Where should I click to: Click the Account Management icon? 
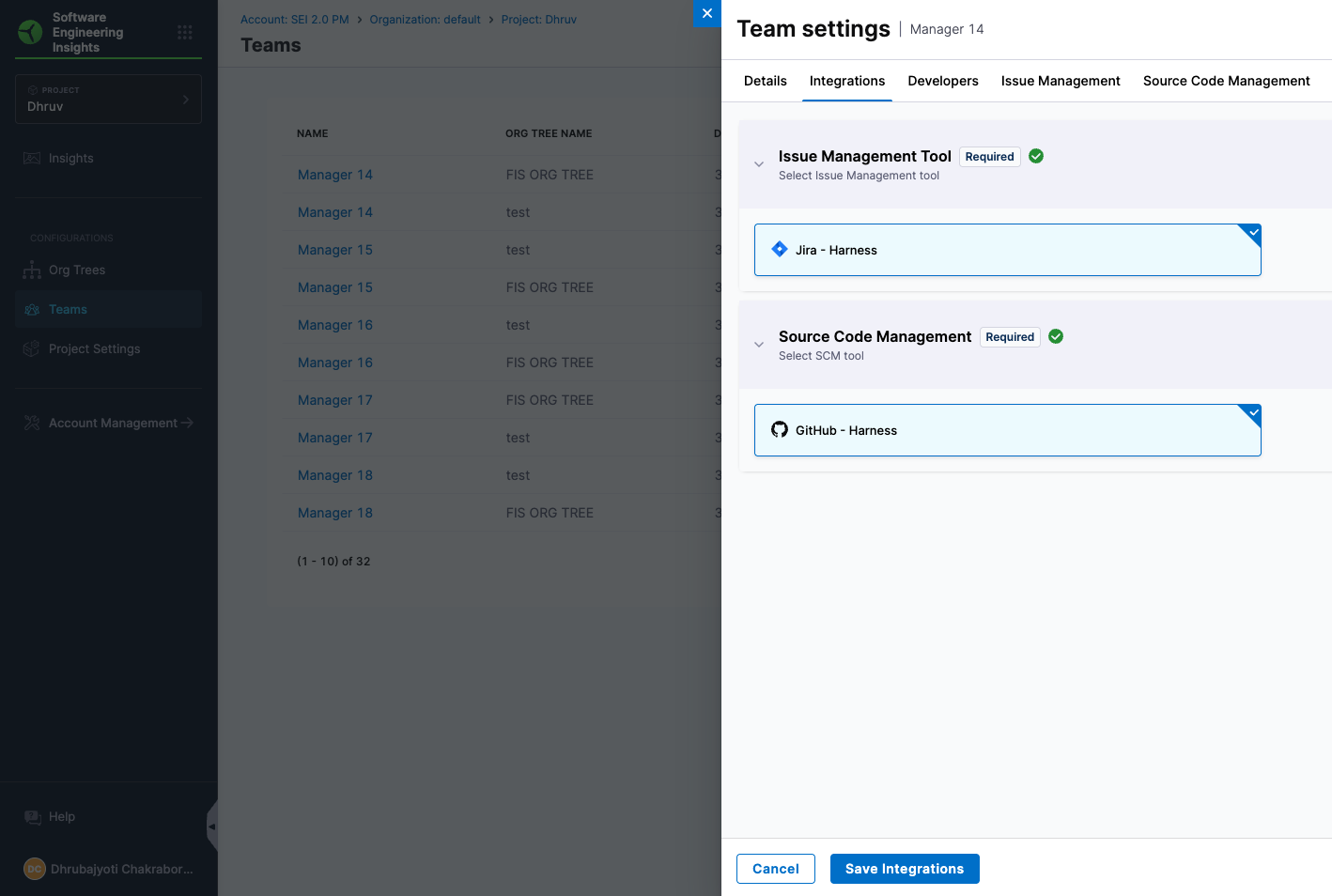tap(32, 424)
